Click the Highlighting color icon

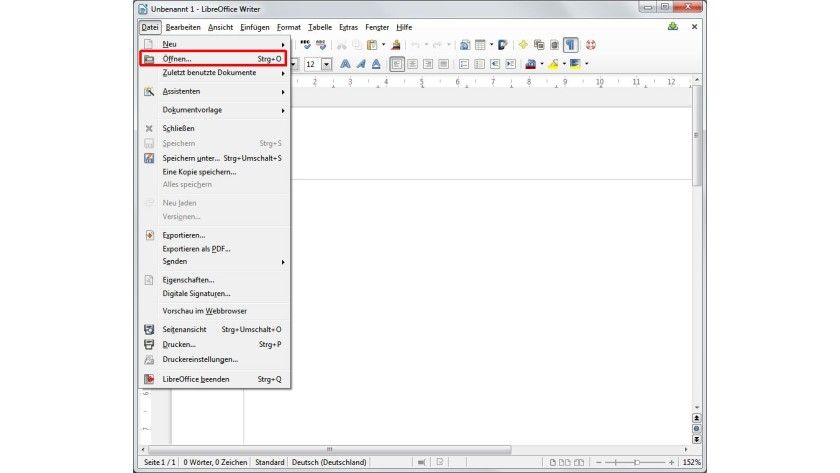[x=553, y=64]
